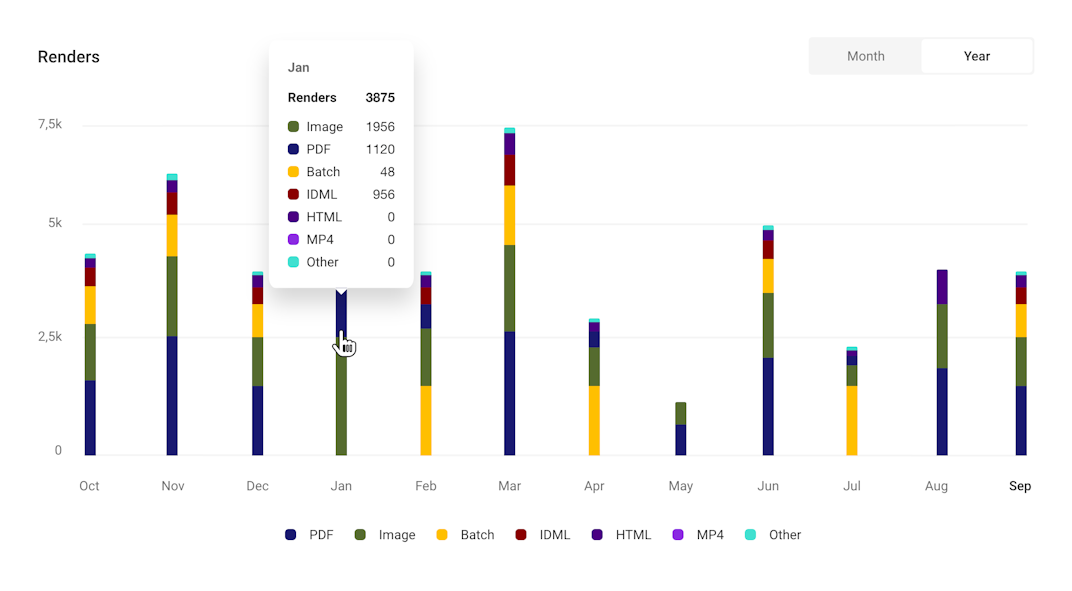Click the navy PDF dot in bottom legend
Viewport: 1072px width, 591px height.
tap(291, 535)
